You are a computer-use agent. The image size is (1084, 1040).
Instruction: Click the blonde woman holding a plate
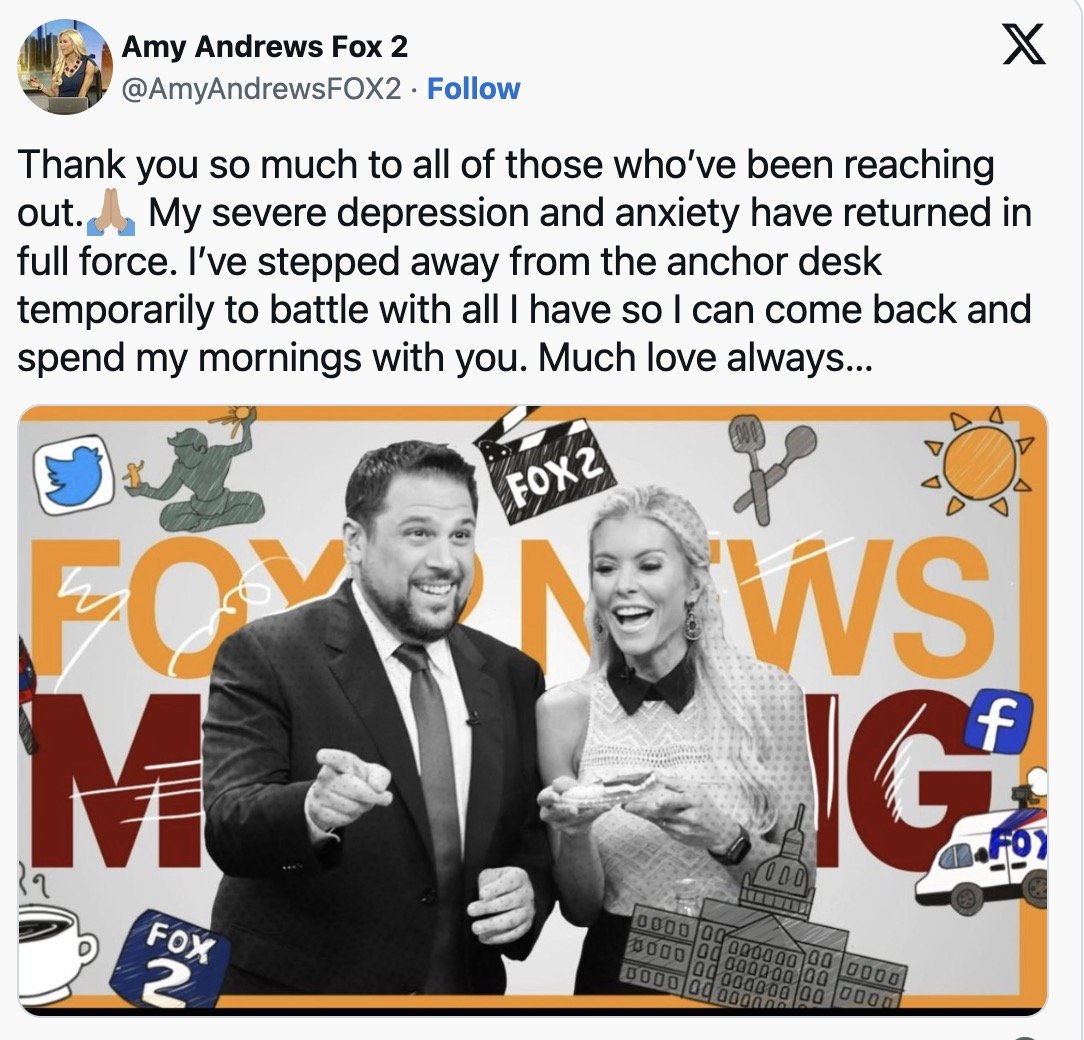click(678, 747)
